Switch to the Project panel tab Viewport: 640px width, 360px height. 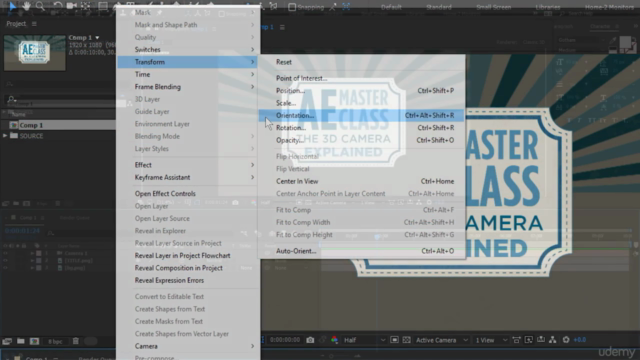pyautogui.click(x=16, y=24)
